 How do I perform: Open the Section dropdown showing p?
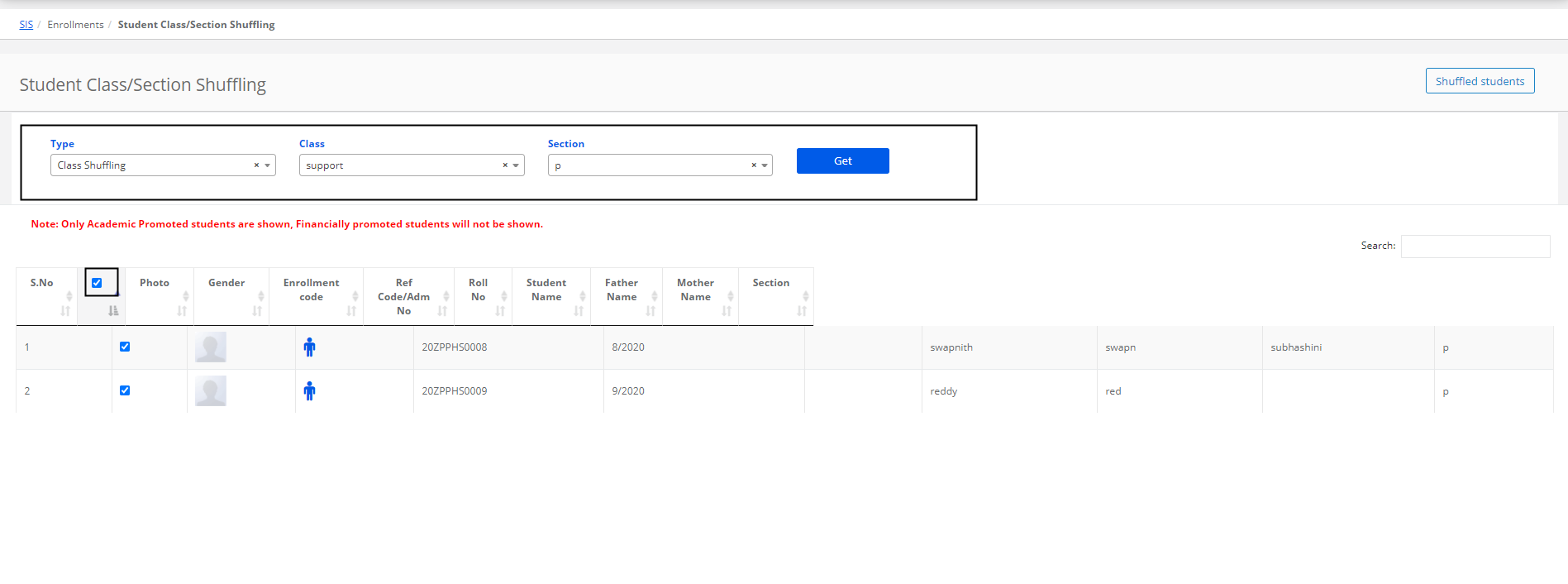(x=660, y=165)
